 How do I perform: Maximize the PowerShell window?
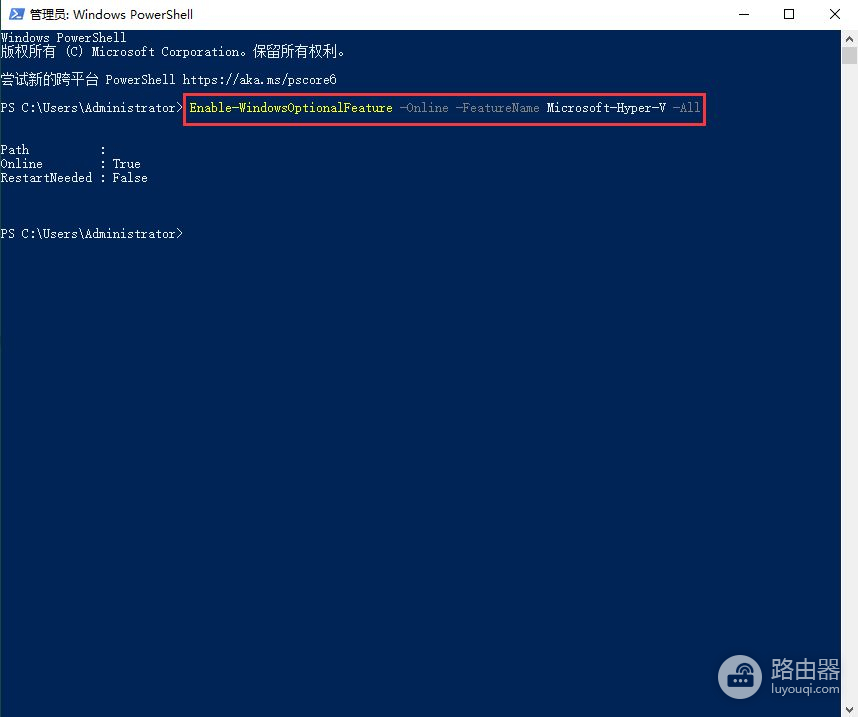click(x=789, y=14)
